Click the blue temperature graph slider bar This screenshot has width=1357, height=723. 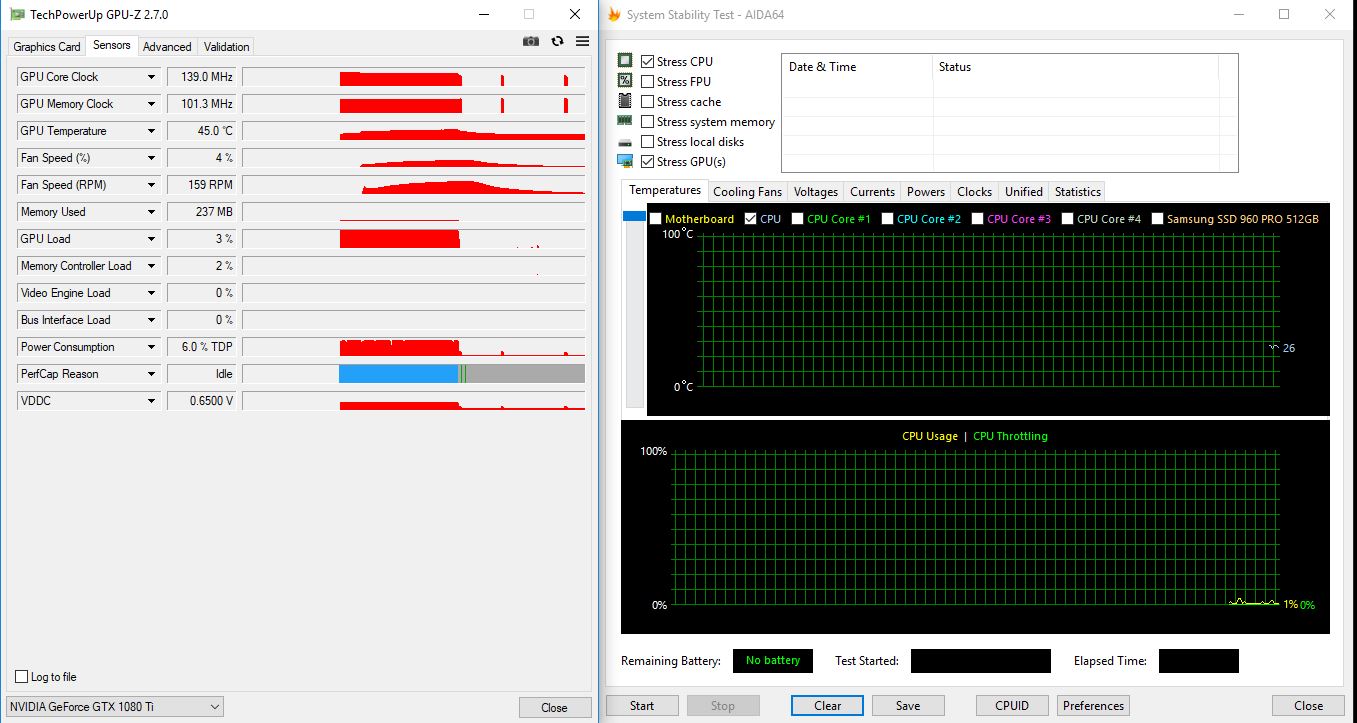(x=634, y=216)
